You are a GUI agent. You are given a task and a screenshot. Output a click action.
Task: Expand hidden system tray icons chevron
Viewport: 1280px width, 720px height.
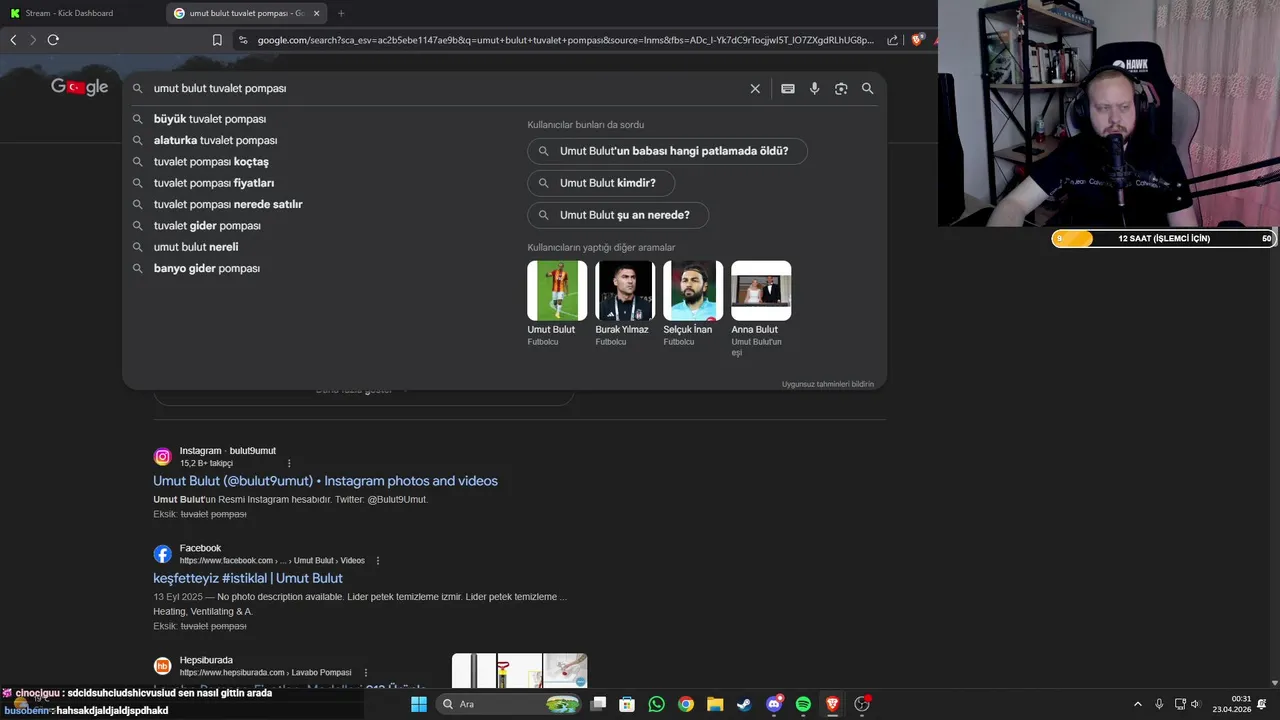point(1137,704)
